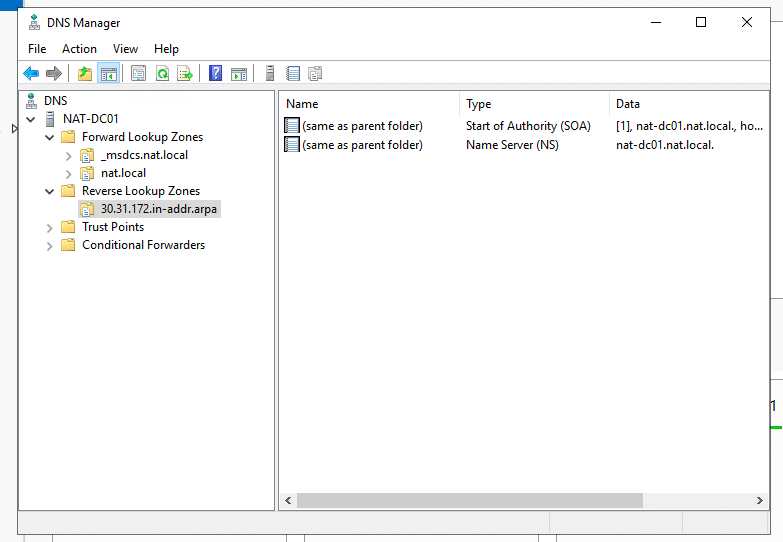Select Forward Lookup Zones folder
This screenshot has height=542, width=783.
[142, 137]
